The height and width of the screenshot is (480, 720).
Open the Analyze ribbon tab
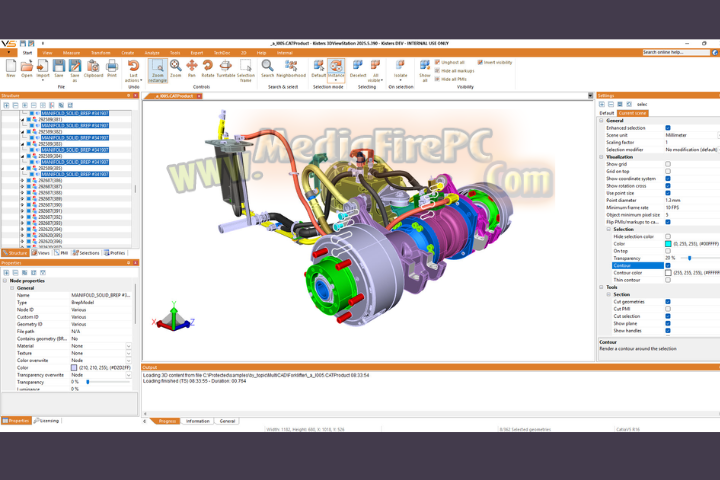click(152, 53)
